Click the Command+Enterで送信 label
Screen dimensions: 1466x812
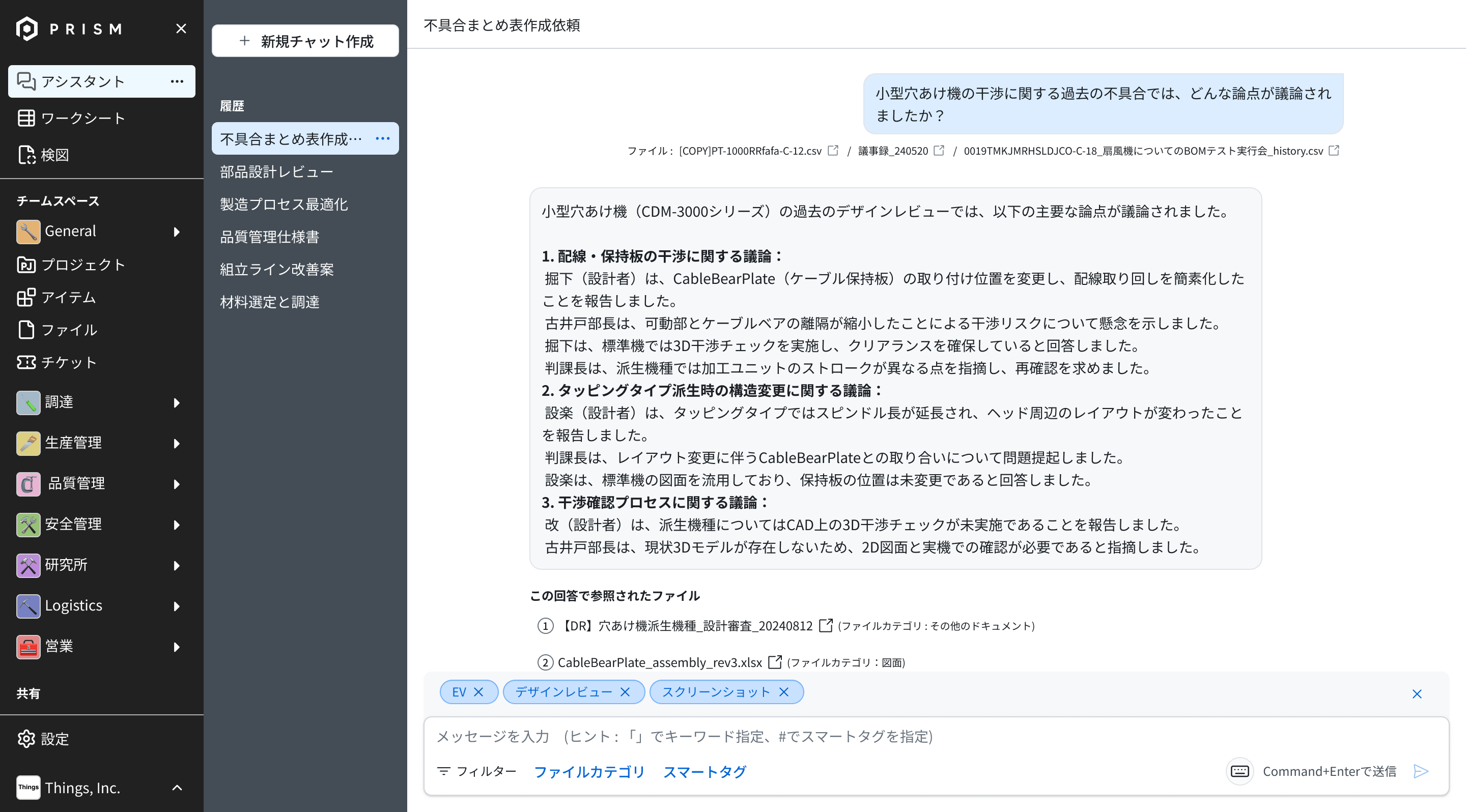[1330, 771]
